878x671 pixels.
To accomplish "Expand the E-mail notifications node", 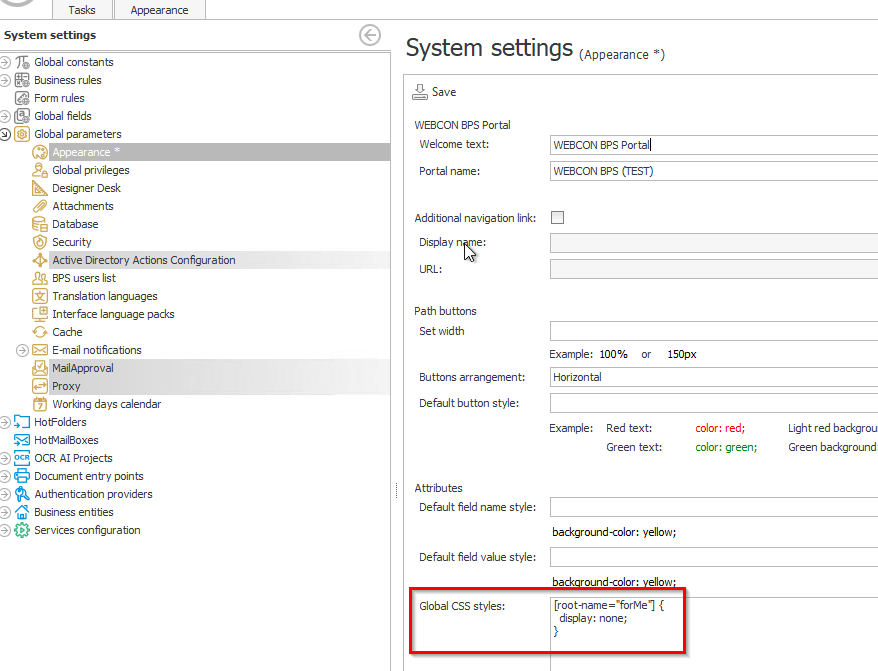I will pyautogui.click(x=22, y=350).
